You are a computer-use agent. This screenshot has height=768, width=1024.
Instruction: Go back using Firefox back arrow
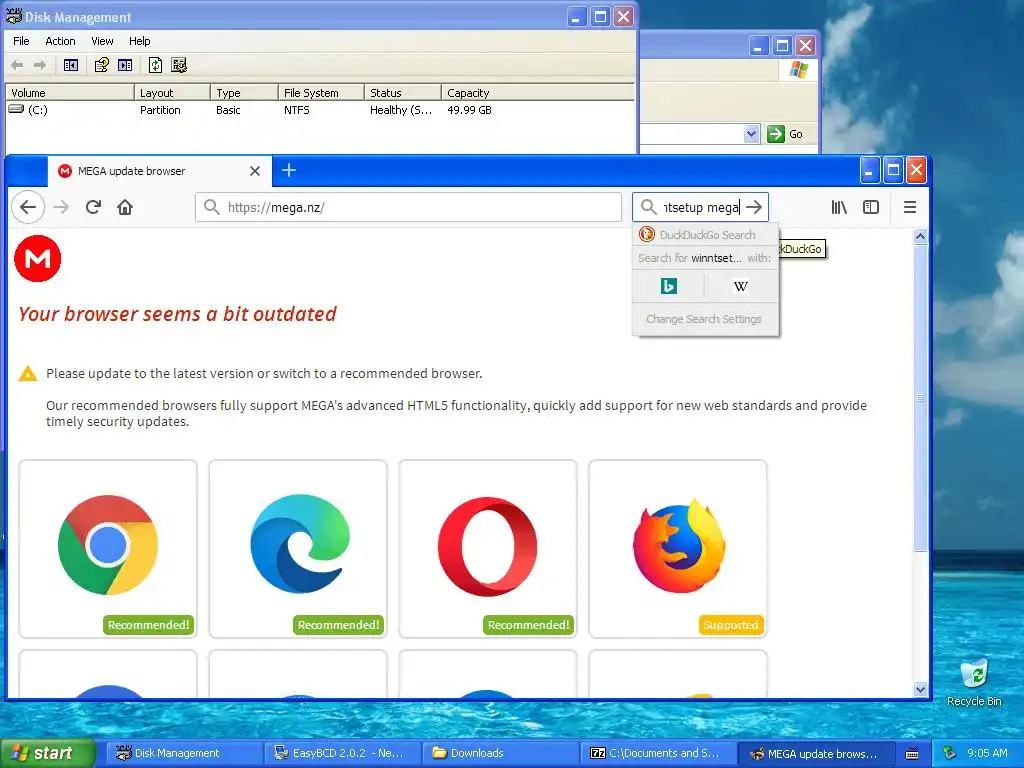pyautogui.click(x=28, y=208)
